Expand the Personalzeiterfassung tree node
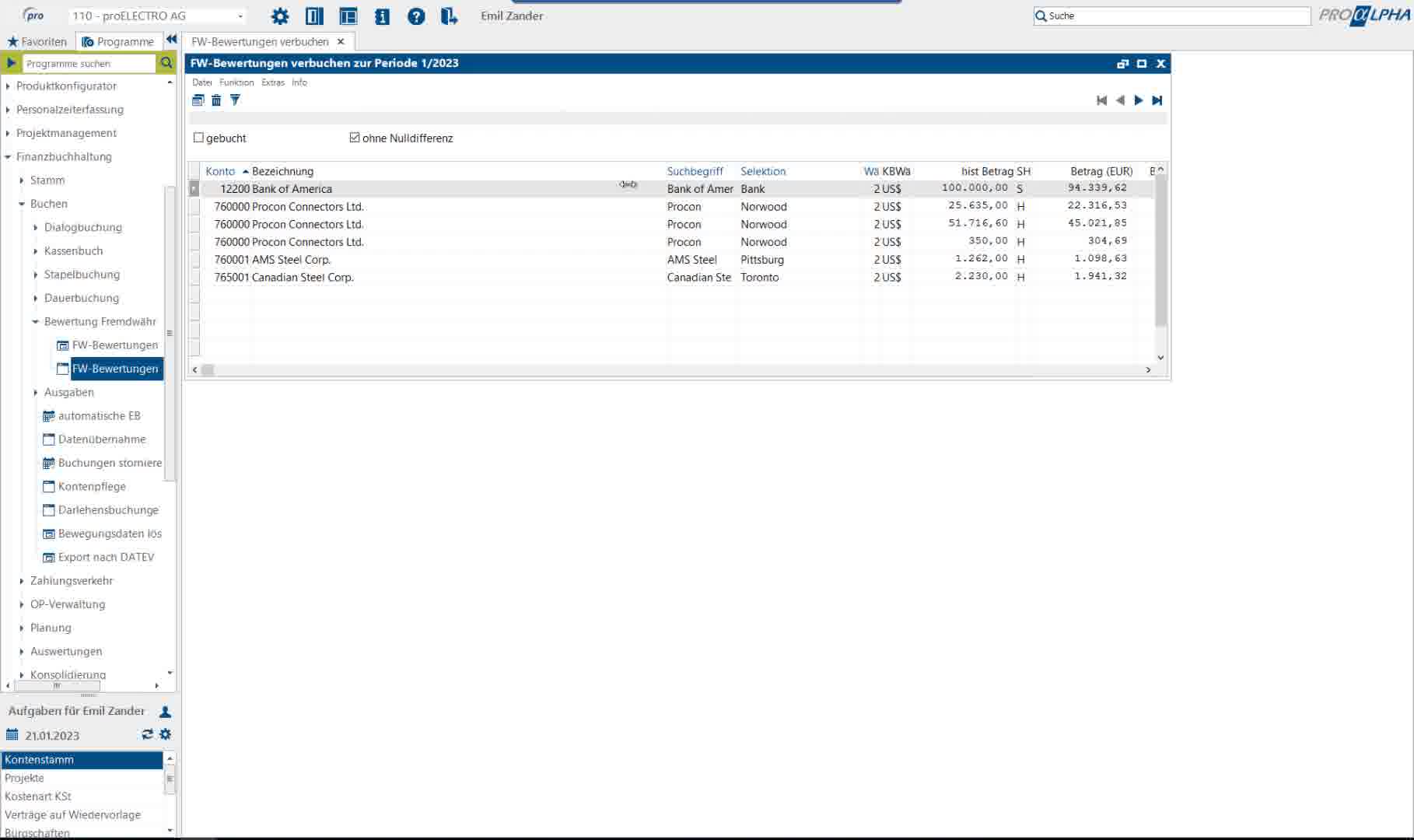1414x840 pixels. point(8,110)
